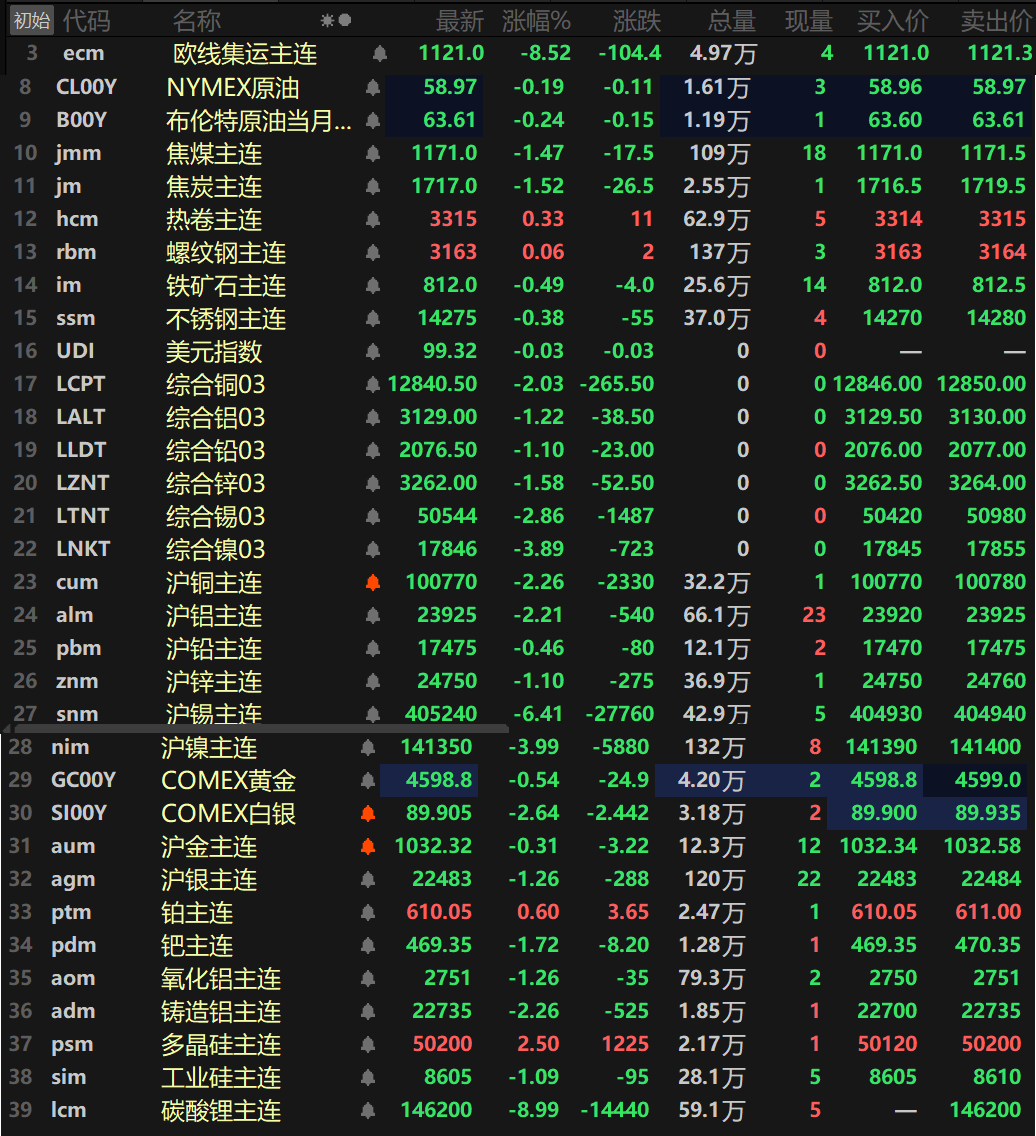Disable the active alert bell on 沪金主连
This screenshot has height=1136, width=1036.
367,847
